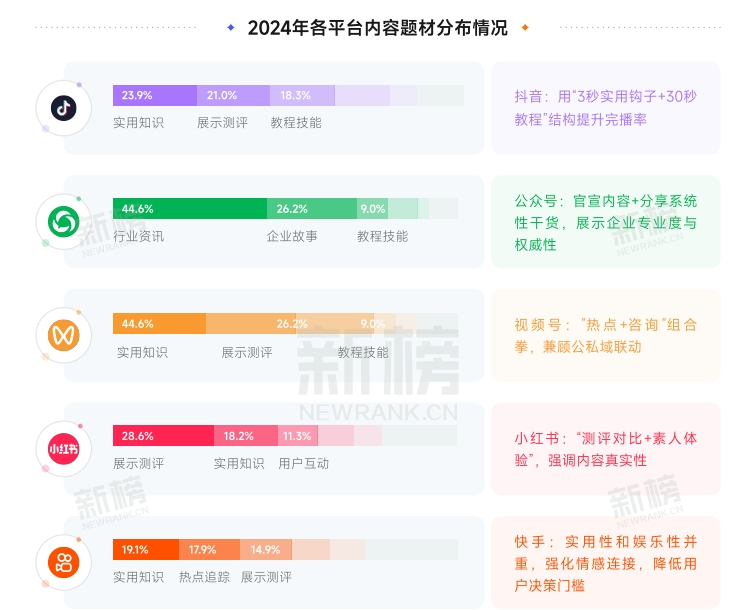Click the 28.6% red 展示测评 segment
Image resolution: width=756 pixels, height=610 pixels.
point(163,436)
